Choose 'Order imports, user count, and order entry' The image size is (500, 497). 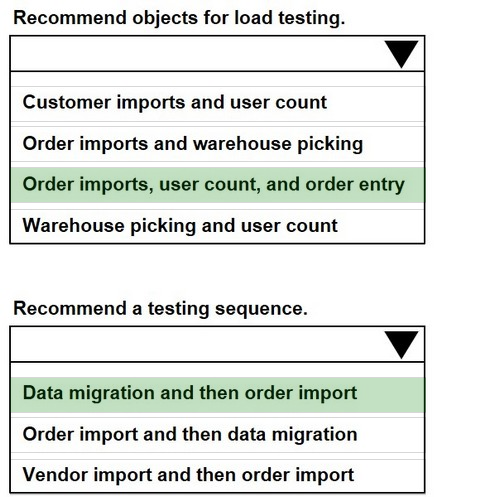[x=217, y=185]
